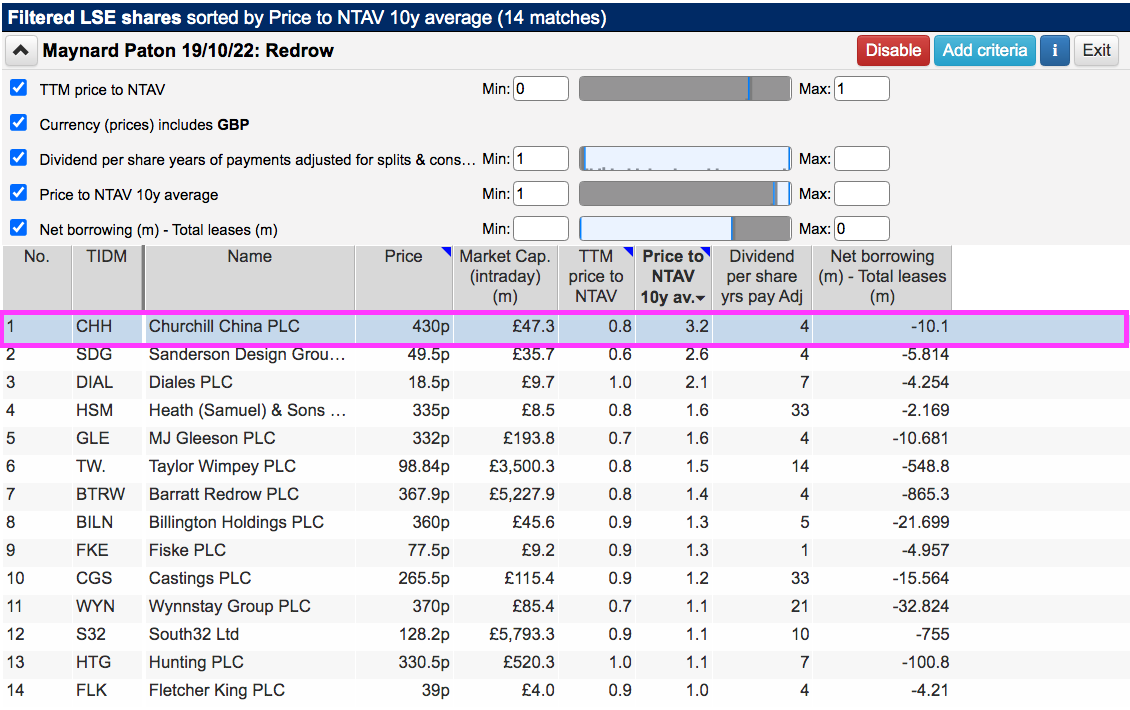The width and height of the screenshot is (1130, 710).
Task: Sort by TTM price to NTAV column header
Action: 596,278
